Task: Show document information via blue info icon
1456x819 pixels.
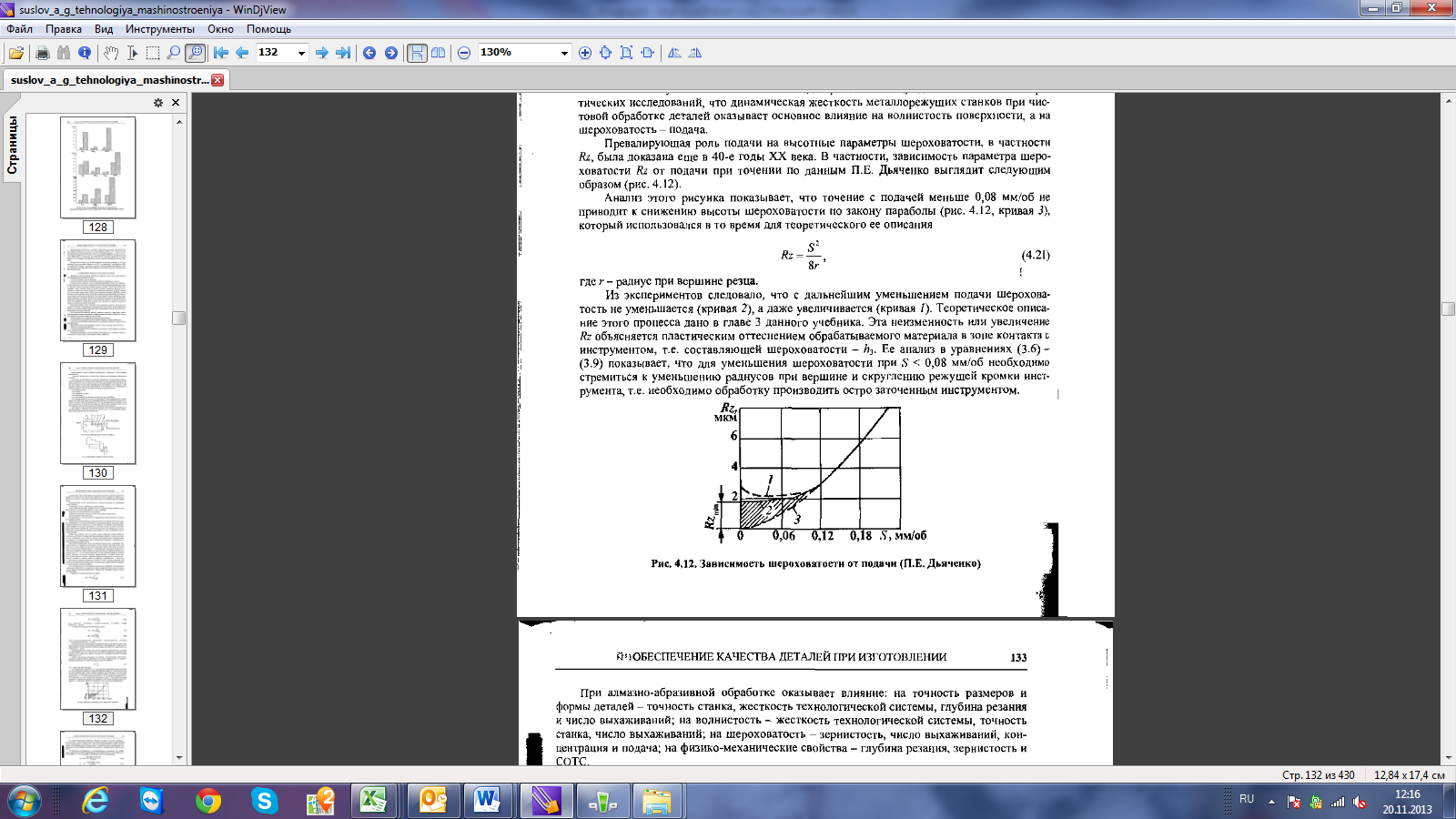Action: [x=85, y=53]
